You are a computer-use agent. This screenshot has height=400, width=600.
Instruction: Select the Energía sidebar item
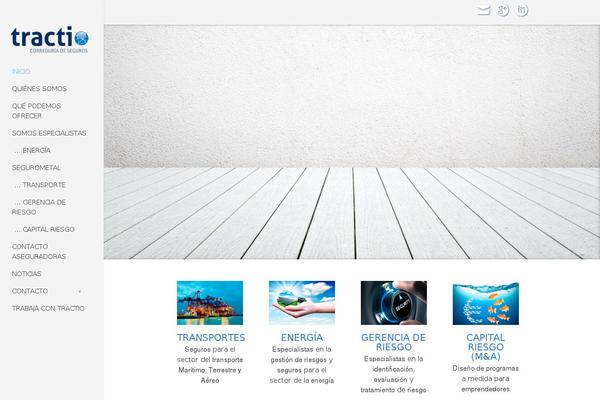tap(32, 150)
